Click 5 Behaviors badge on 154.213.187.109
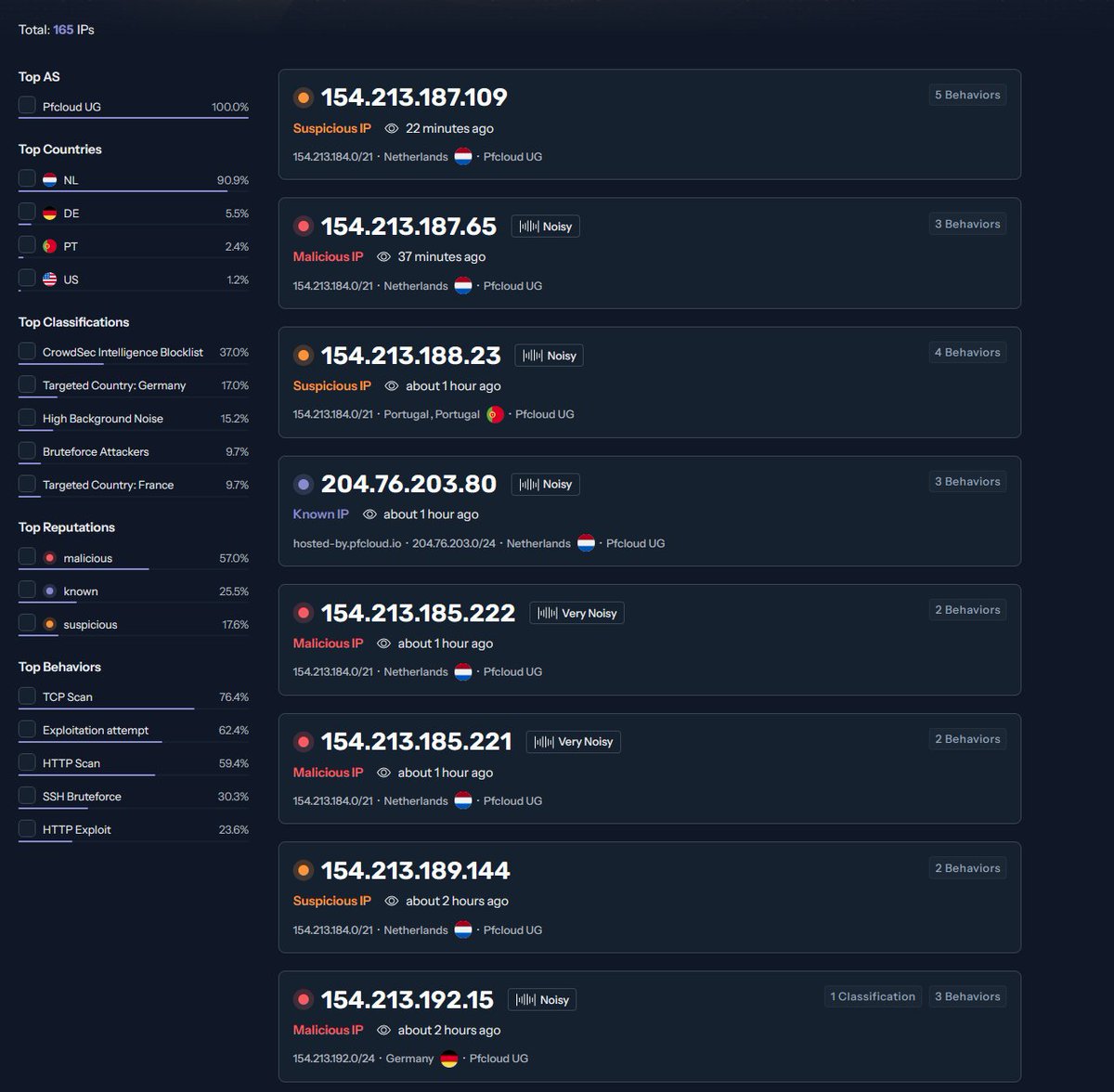Image resolution: width=1114 pixels, height=1092 pixels. click(967, 95)
